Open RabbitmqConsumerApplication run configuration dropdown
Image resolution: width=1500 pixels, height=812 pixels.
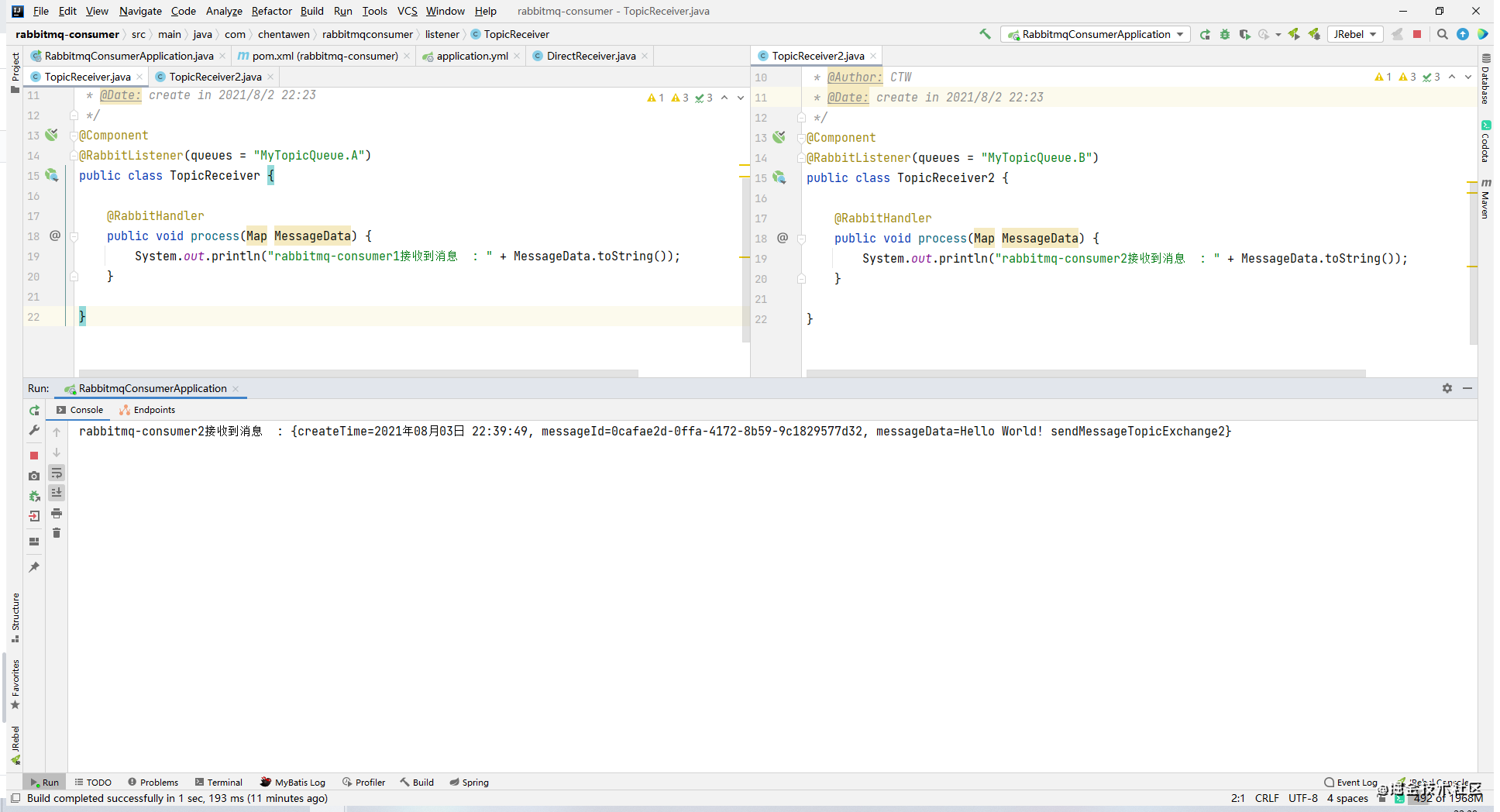click(1096, 34)
